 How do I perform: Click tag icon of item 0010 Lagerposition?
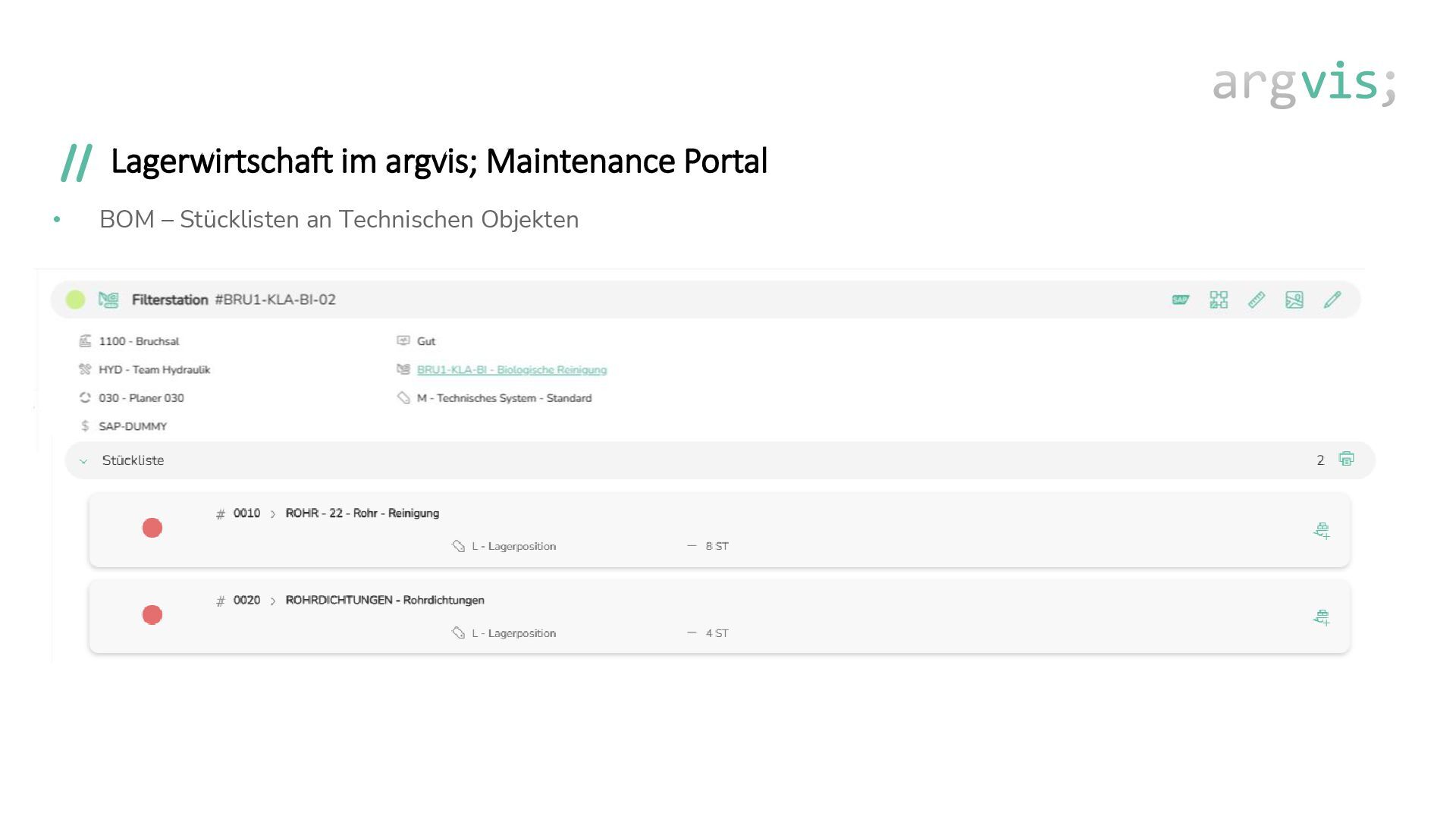[458, 546]
